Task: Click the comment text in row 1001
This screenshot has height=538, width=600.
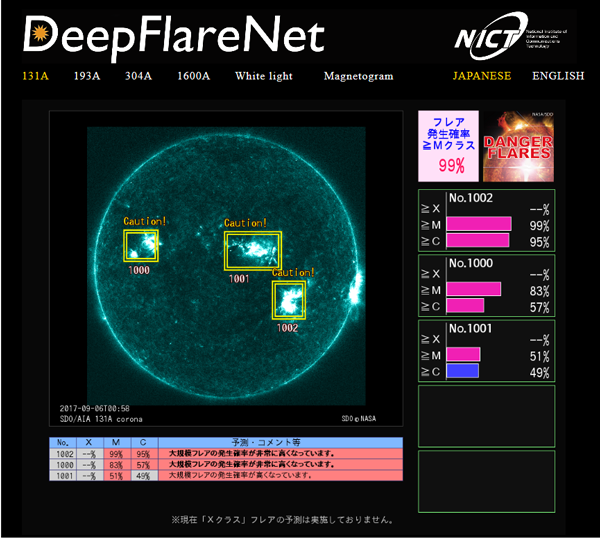Action: point(240,475)
